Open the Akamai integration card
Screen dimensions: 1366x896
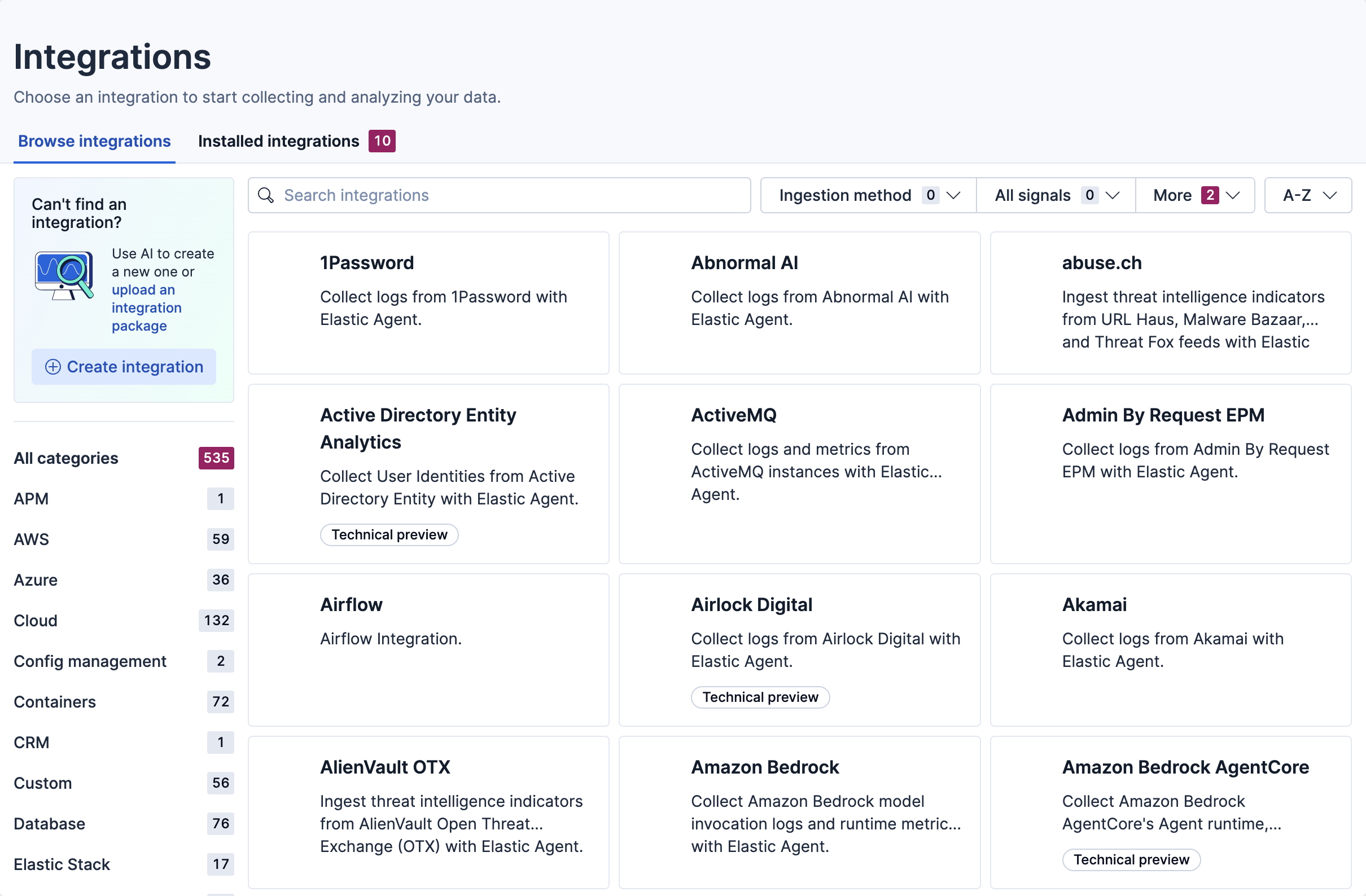tap(1171, 650)
